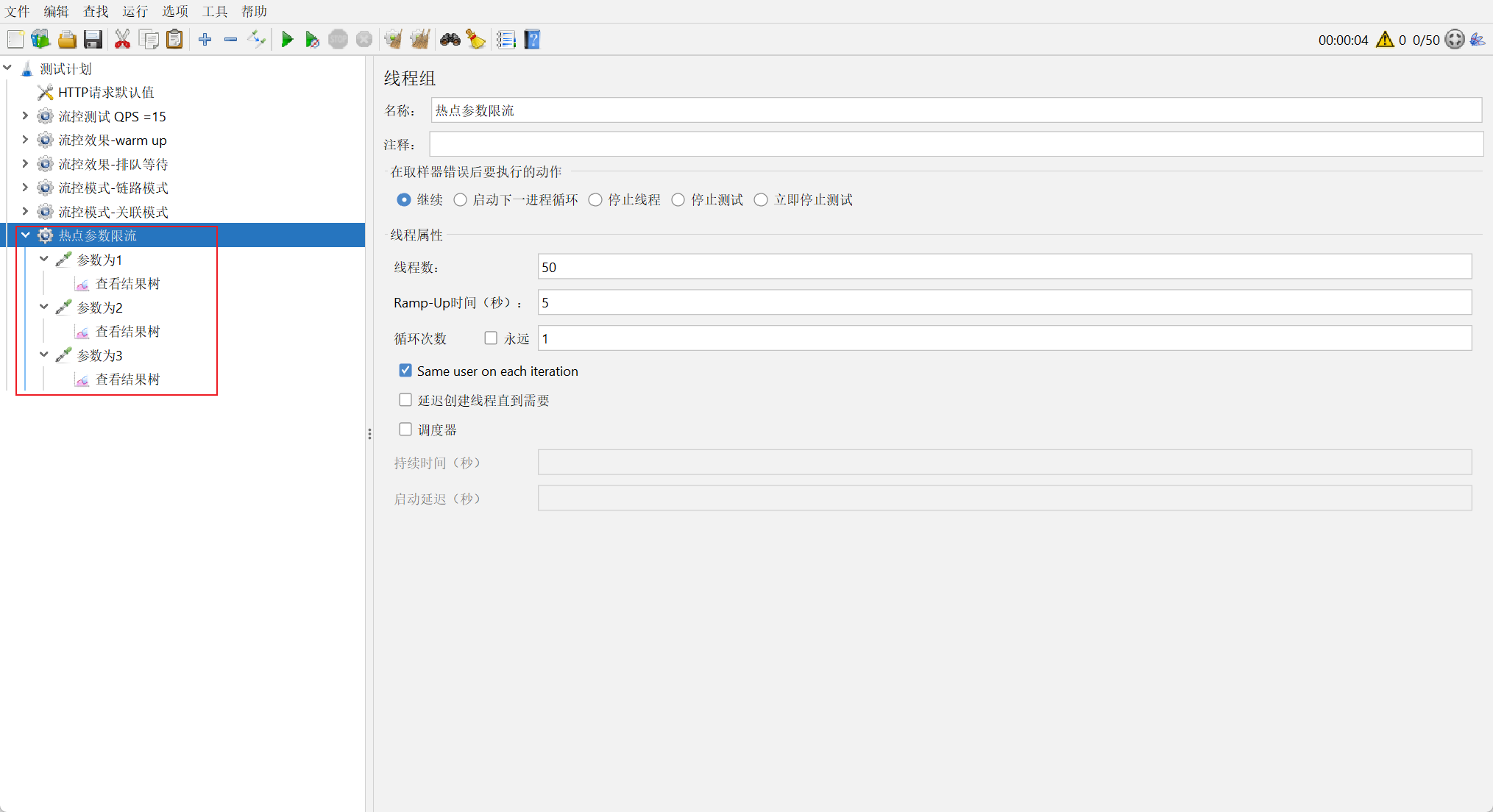The image size is (1493, 812).
Task: Click Start no pauses icon
Action: coord(312,40)
